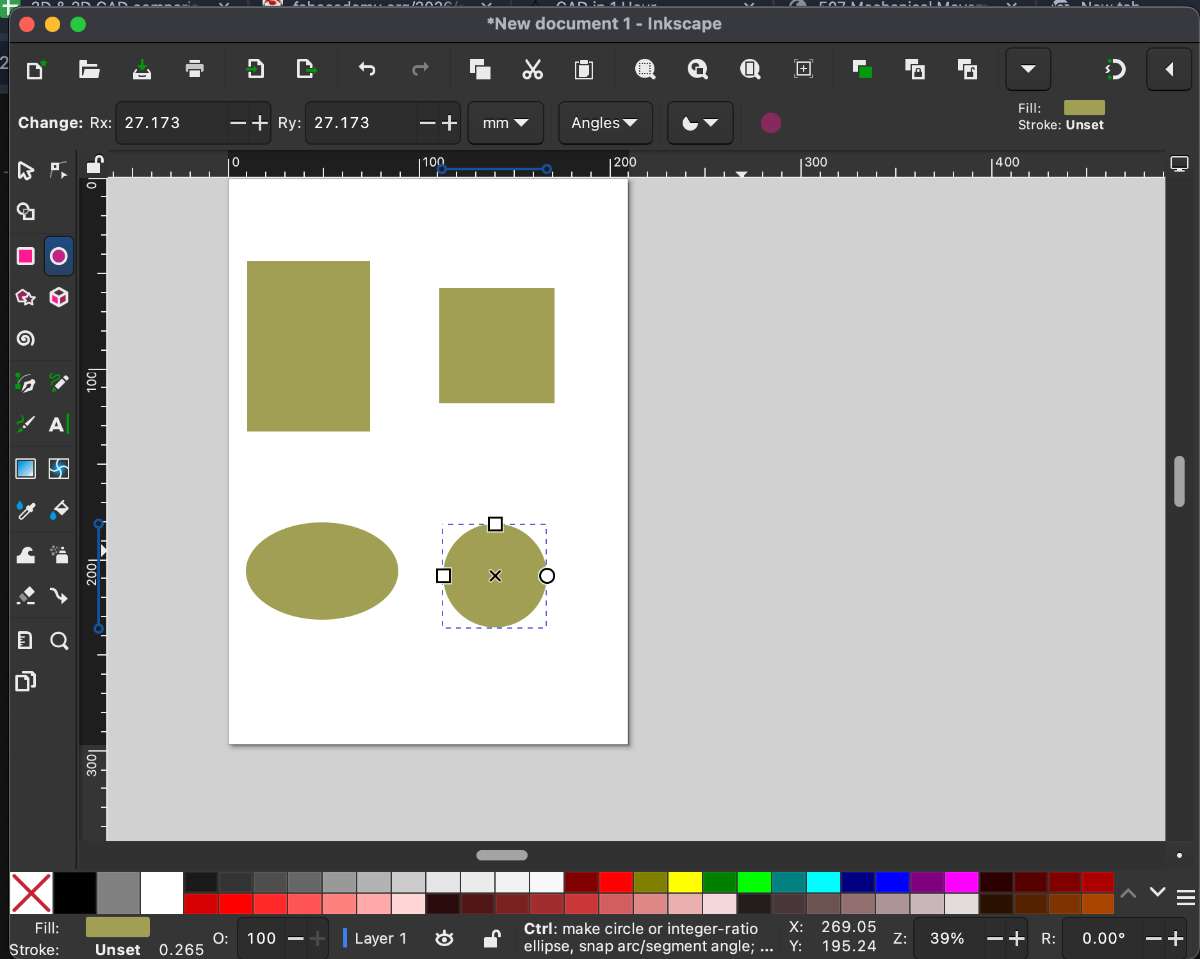Select the Eraser tool
1200x959 pixels.
[26, 597]
